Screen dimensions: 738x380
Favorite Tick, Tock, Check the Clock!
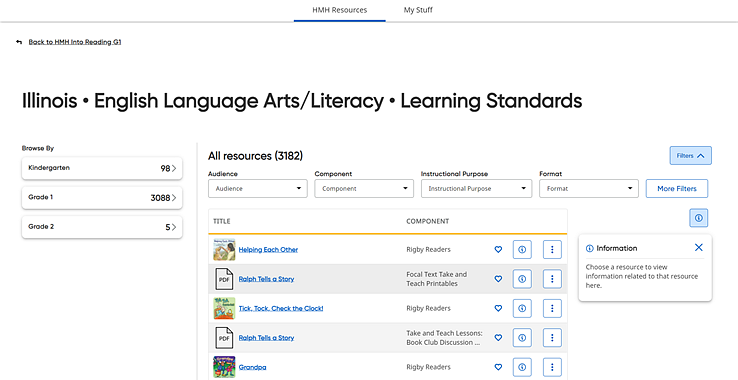498,308
